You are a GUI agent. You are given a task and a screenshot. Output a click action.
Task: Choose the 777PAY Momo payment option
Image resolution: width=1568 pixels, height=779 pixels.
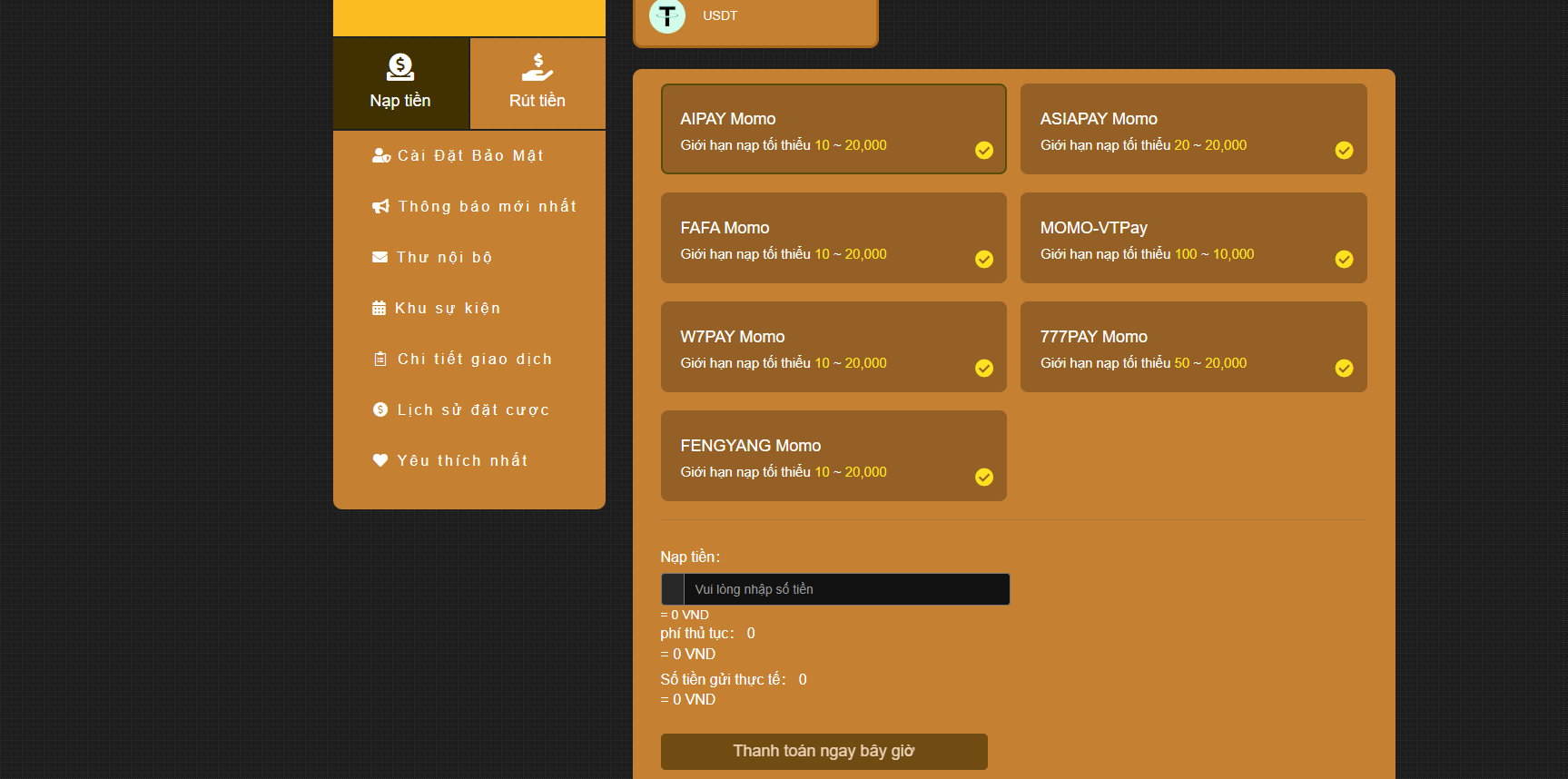pos(1193,347)
